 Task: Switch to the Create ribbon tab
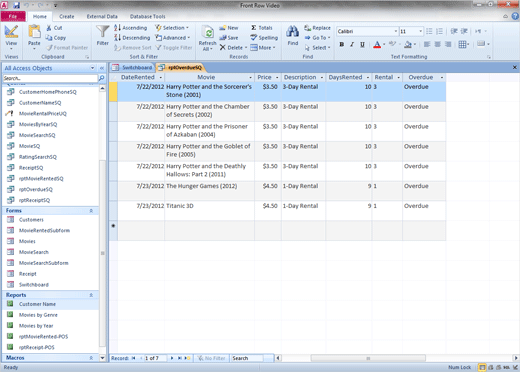[x=67, y=16]
